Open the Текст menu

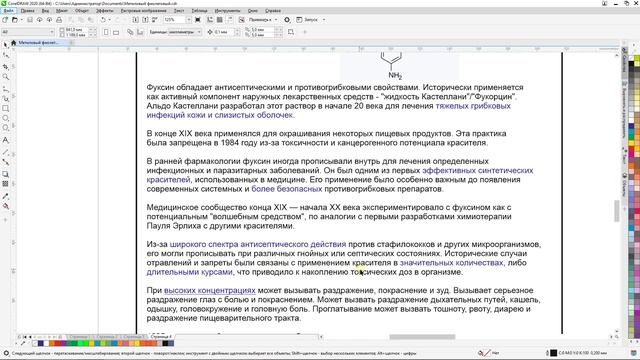pyautogui.click(x=179, y=11)
